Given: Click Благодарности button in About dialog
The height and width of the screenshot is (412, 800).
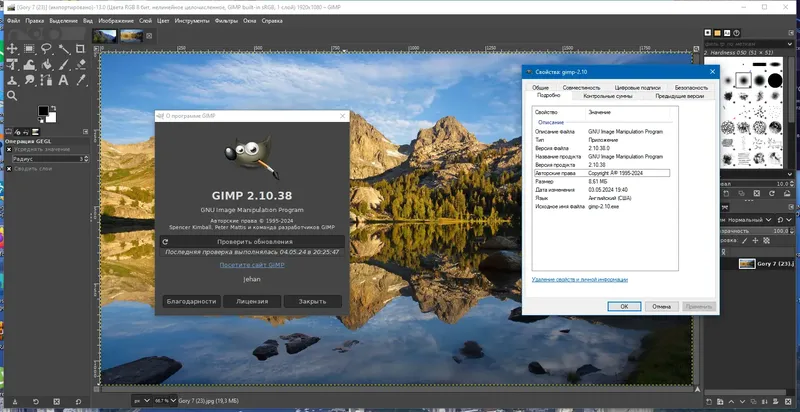Looking at the screenshot, I should [x=191, y=301].
